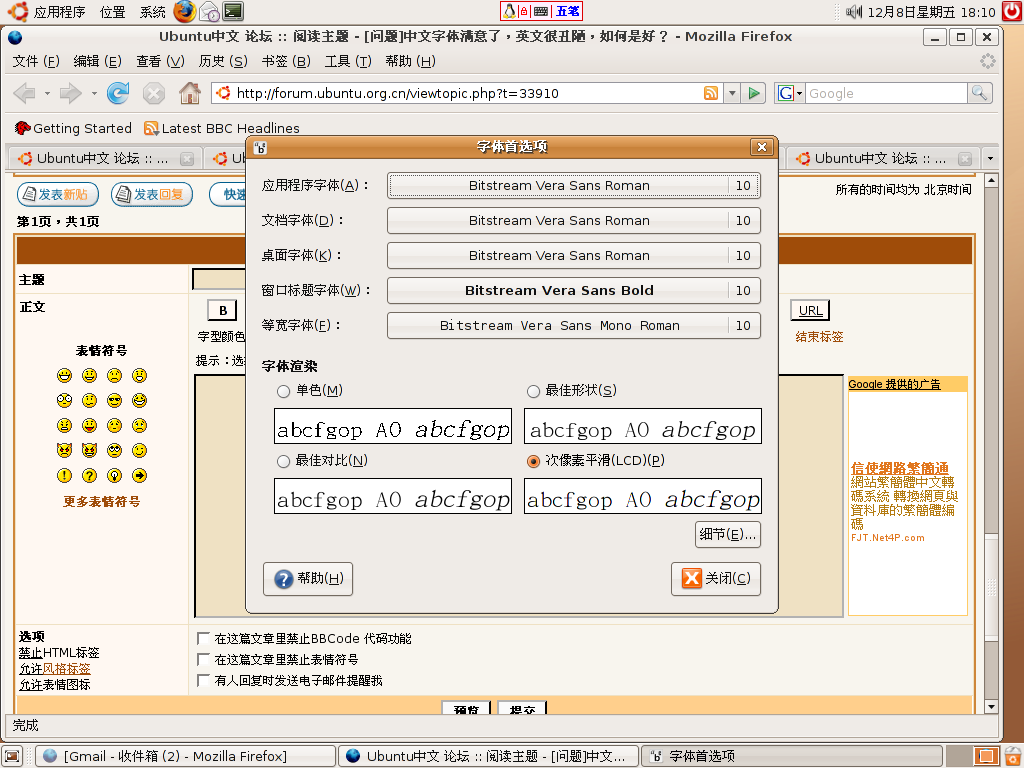
Task: Click the 细节(E)... details button
Action: 728,535
